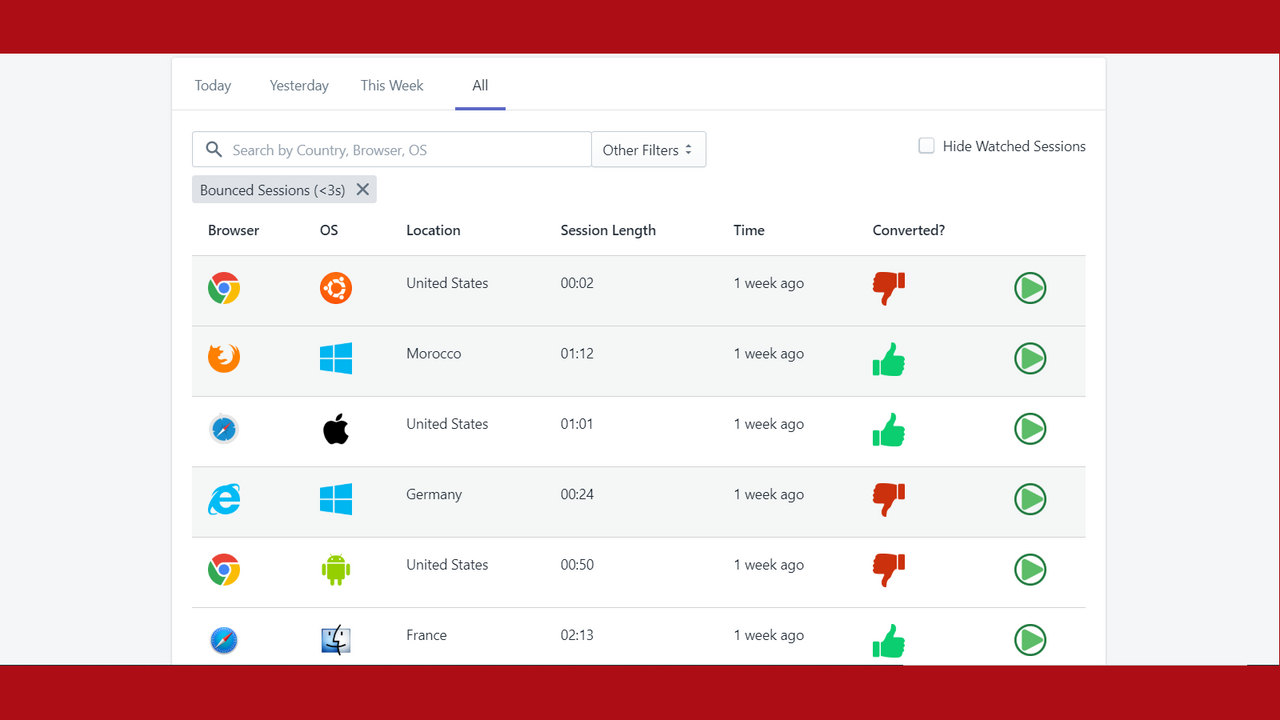Click the OS column header
The width and height of the screenshot is (1280, 720).
[329, 230]
